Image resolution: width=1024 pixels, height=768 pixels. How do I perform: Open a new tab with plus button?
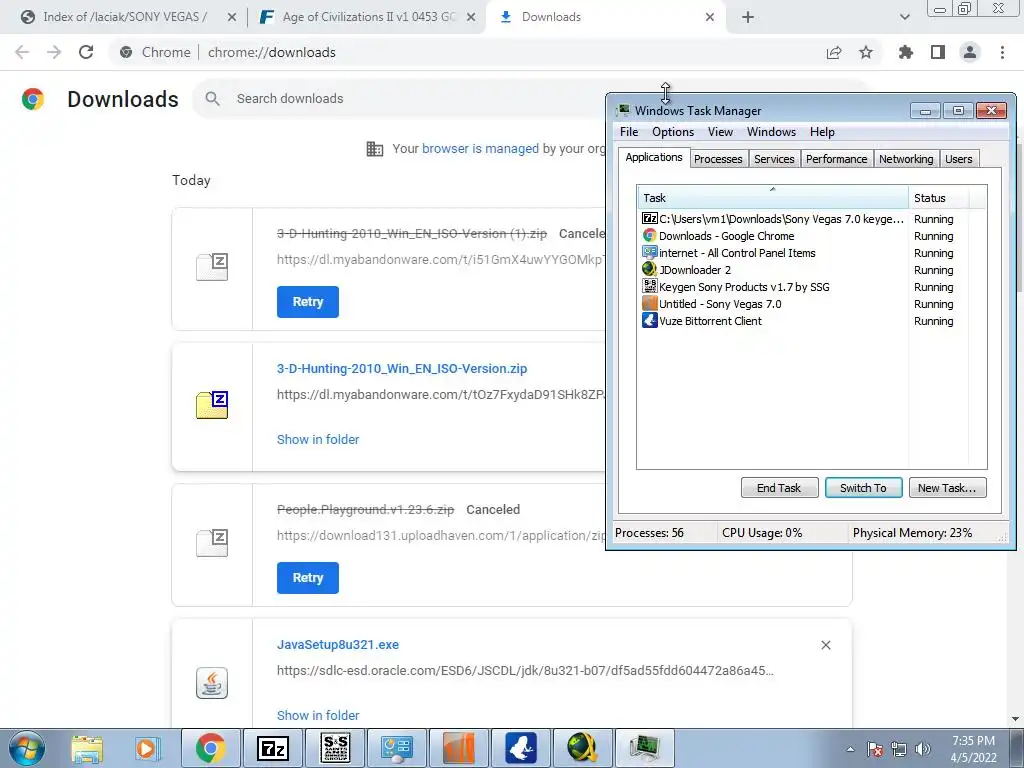pos(748,17)
